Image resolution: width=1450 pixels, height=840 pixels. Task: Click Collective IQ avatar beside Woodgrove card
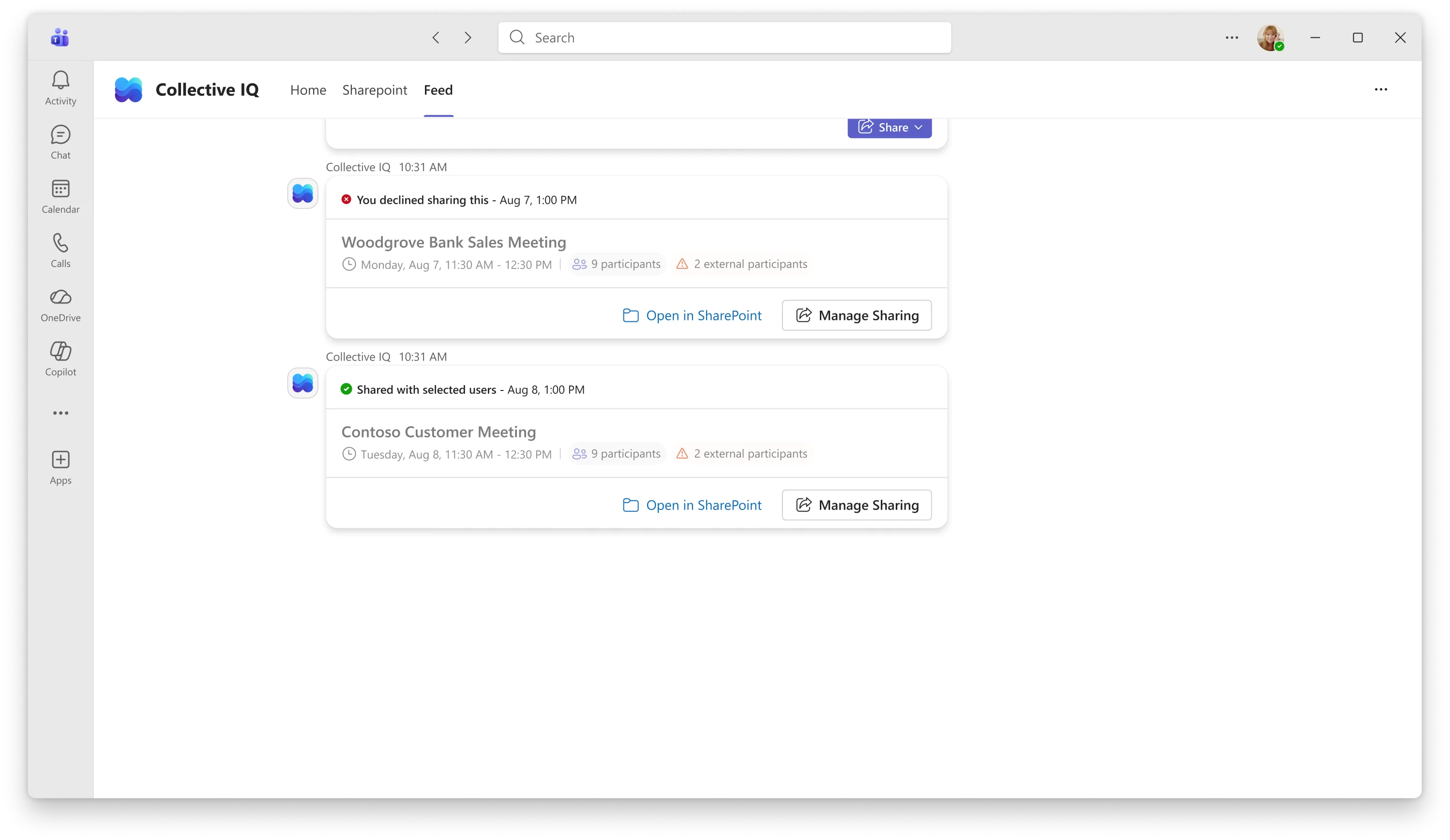302,194
